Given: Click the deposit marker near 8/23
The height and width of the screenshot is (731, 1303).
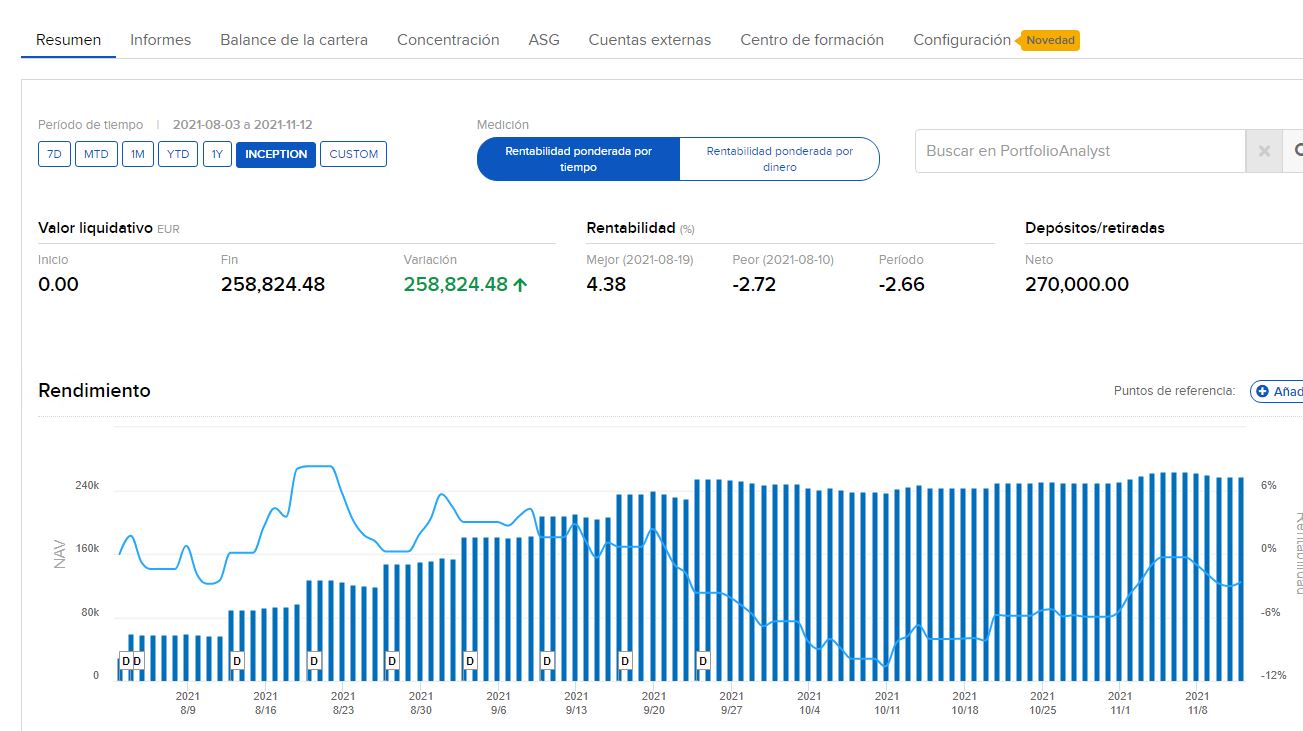Looking at the screenshot, I should pyautogui.click(x=314, y=661).
